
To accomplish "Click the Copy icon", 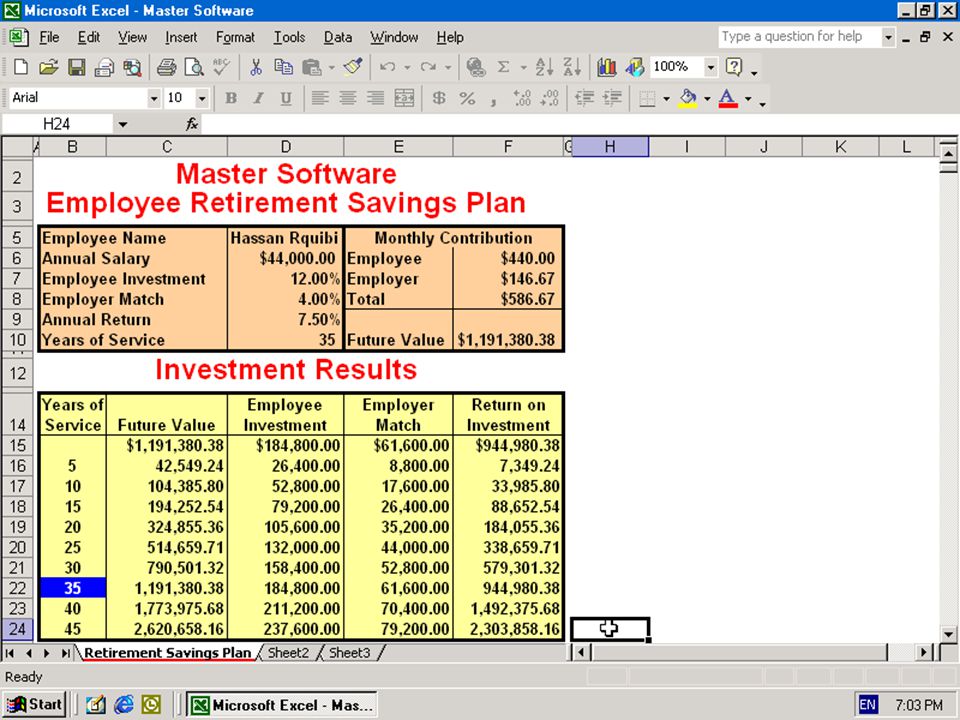I will pos(283,67).
